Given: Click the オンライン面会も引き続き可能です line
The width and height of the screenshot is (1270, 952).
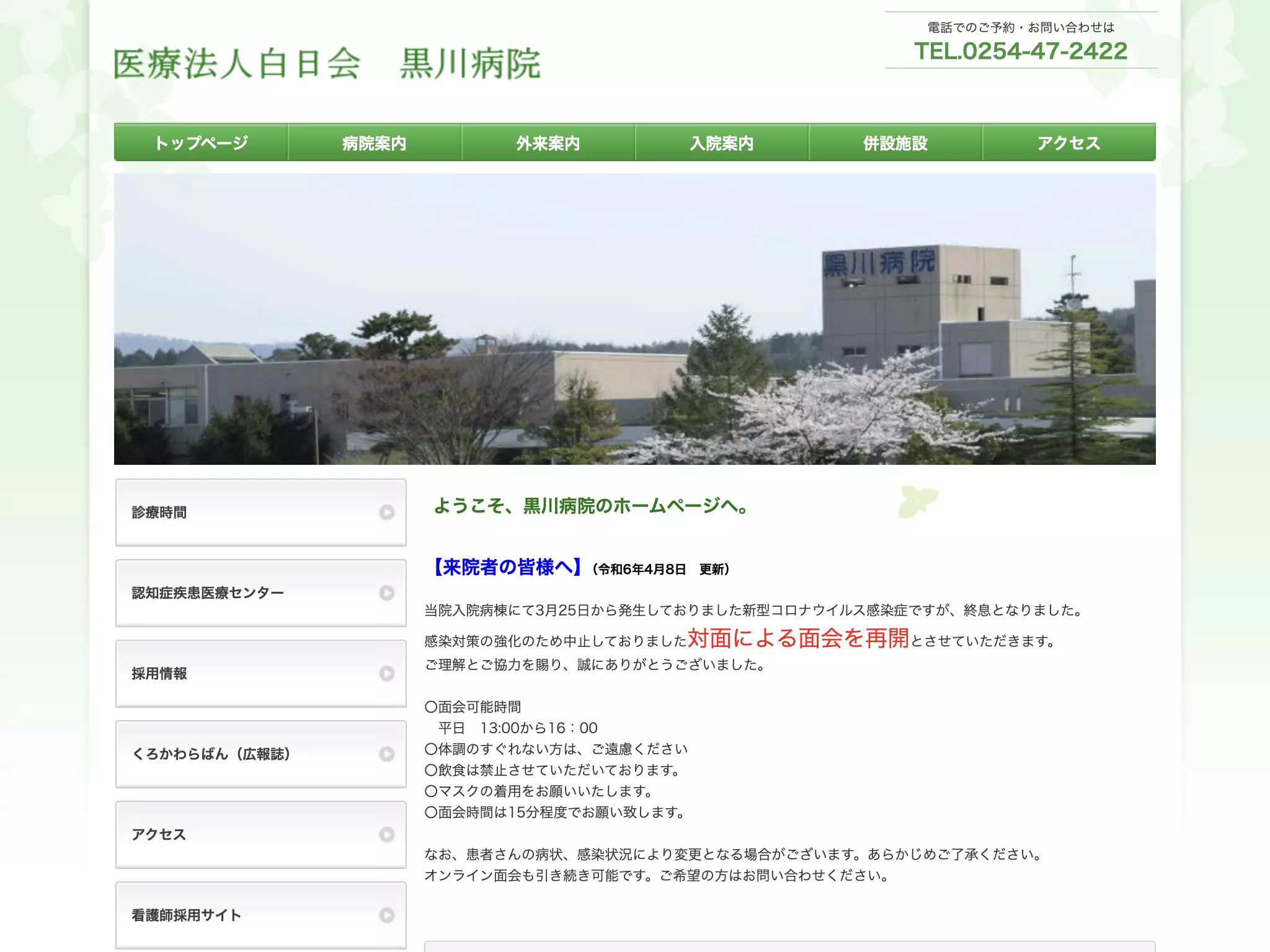Looking at the screenshot, I should pos(657,876).
